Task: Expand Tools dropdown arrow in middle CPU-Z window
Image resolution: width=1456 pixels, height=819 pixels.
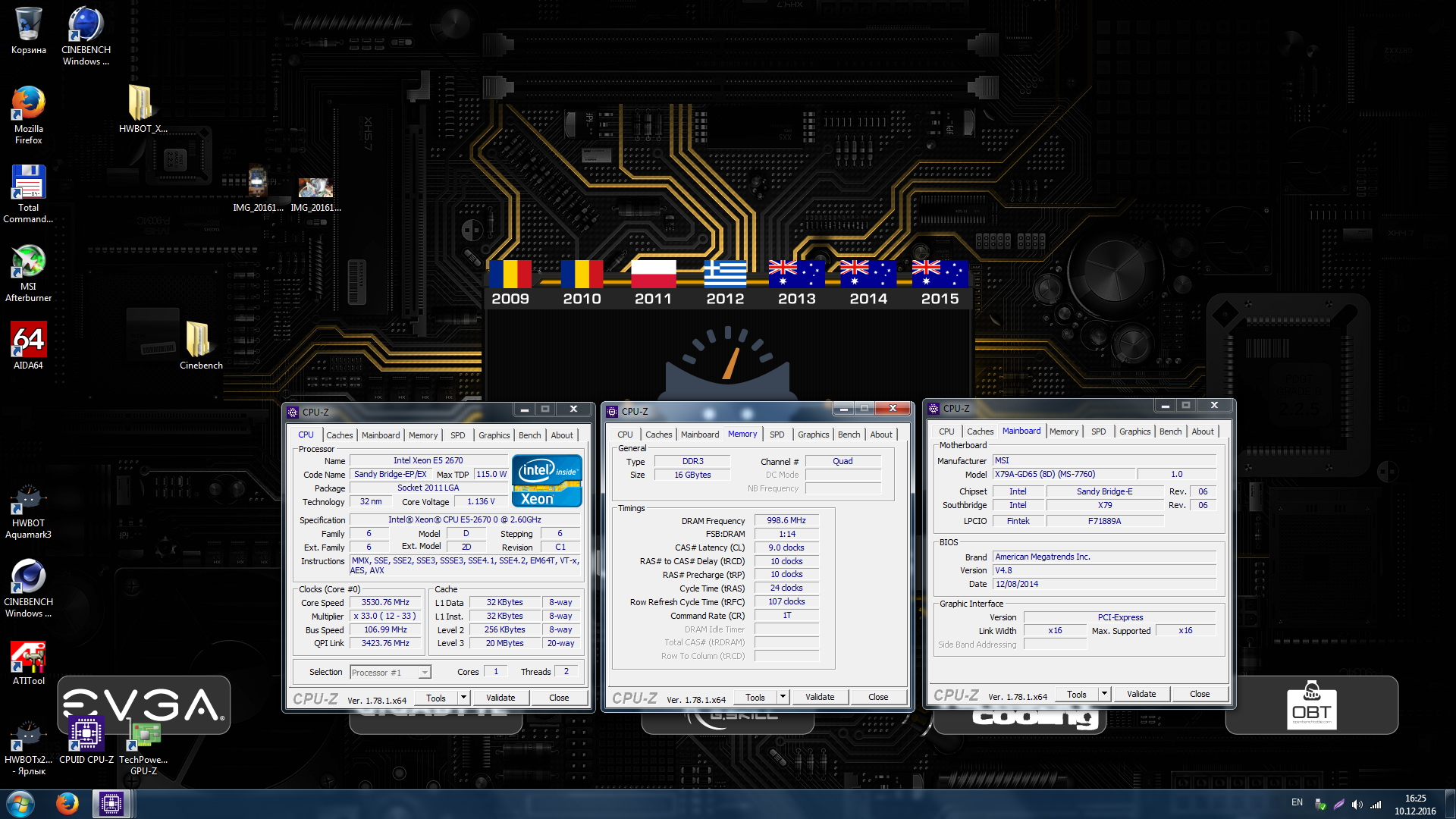Action: [x=783, y=697]
